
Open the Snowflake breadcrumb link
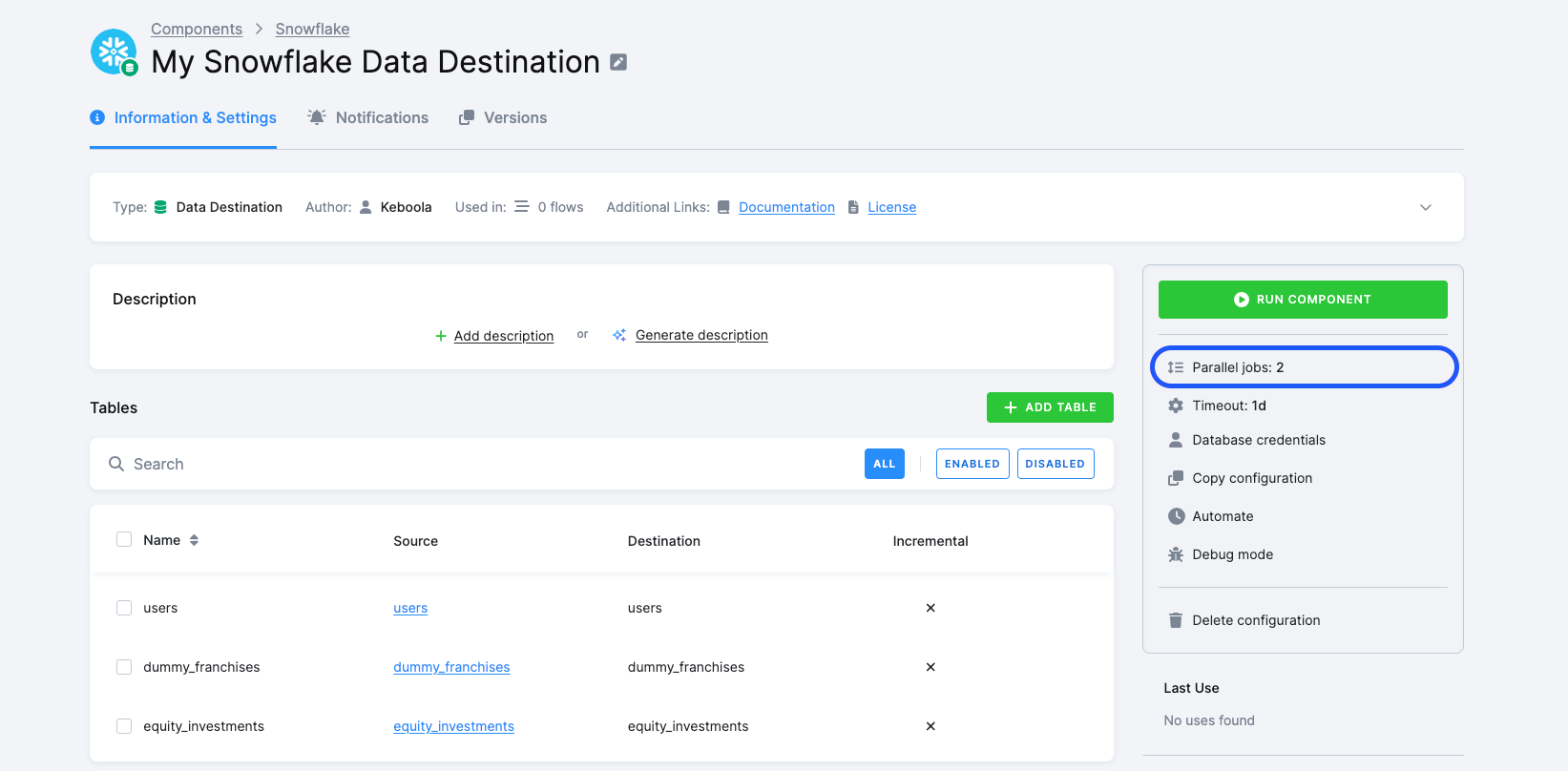313,29
